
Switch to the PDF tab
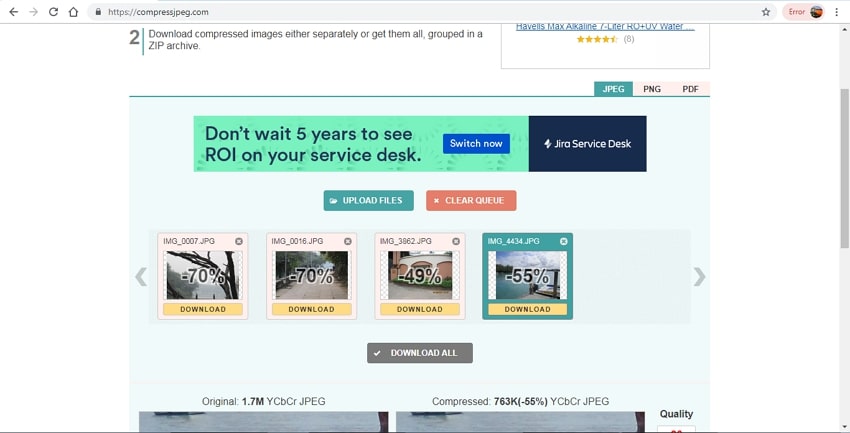tap(690, 89)
